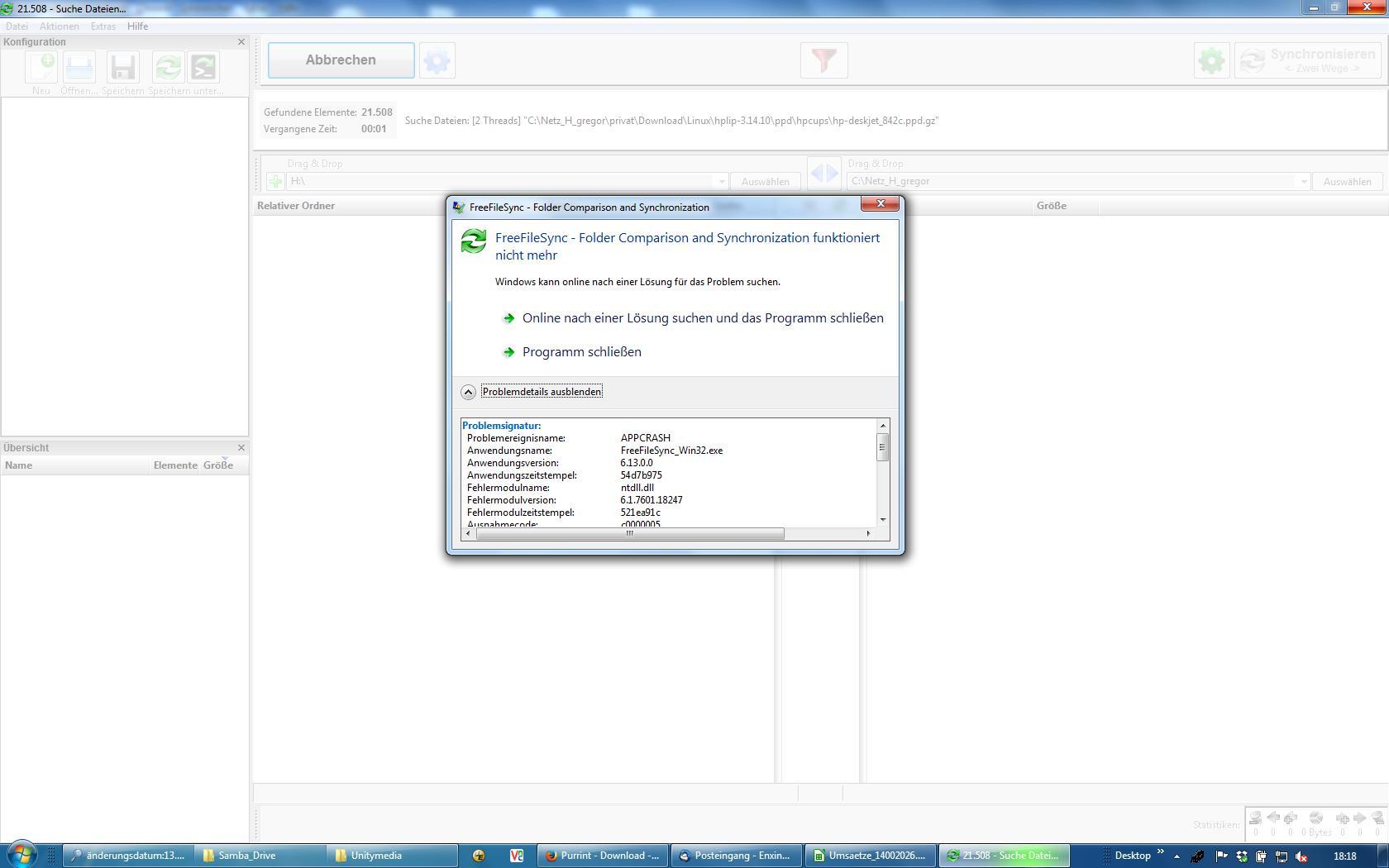Click the muted volume tray icon
The width and height of the screenshot is (1389, 868).
pos(1301,856)
